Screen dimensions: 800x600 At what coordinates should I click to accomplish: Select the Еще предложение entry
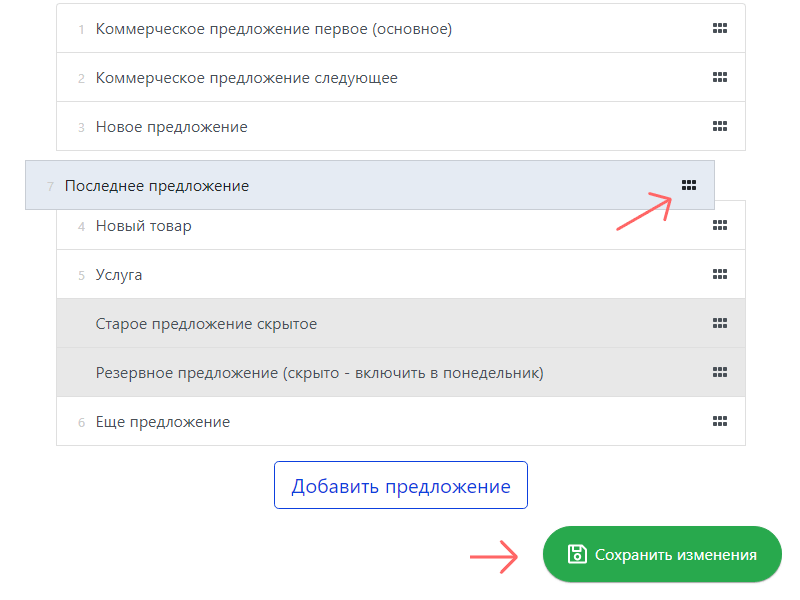(x=162, y=421)
